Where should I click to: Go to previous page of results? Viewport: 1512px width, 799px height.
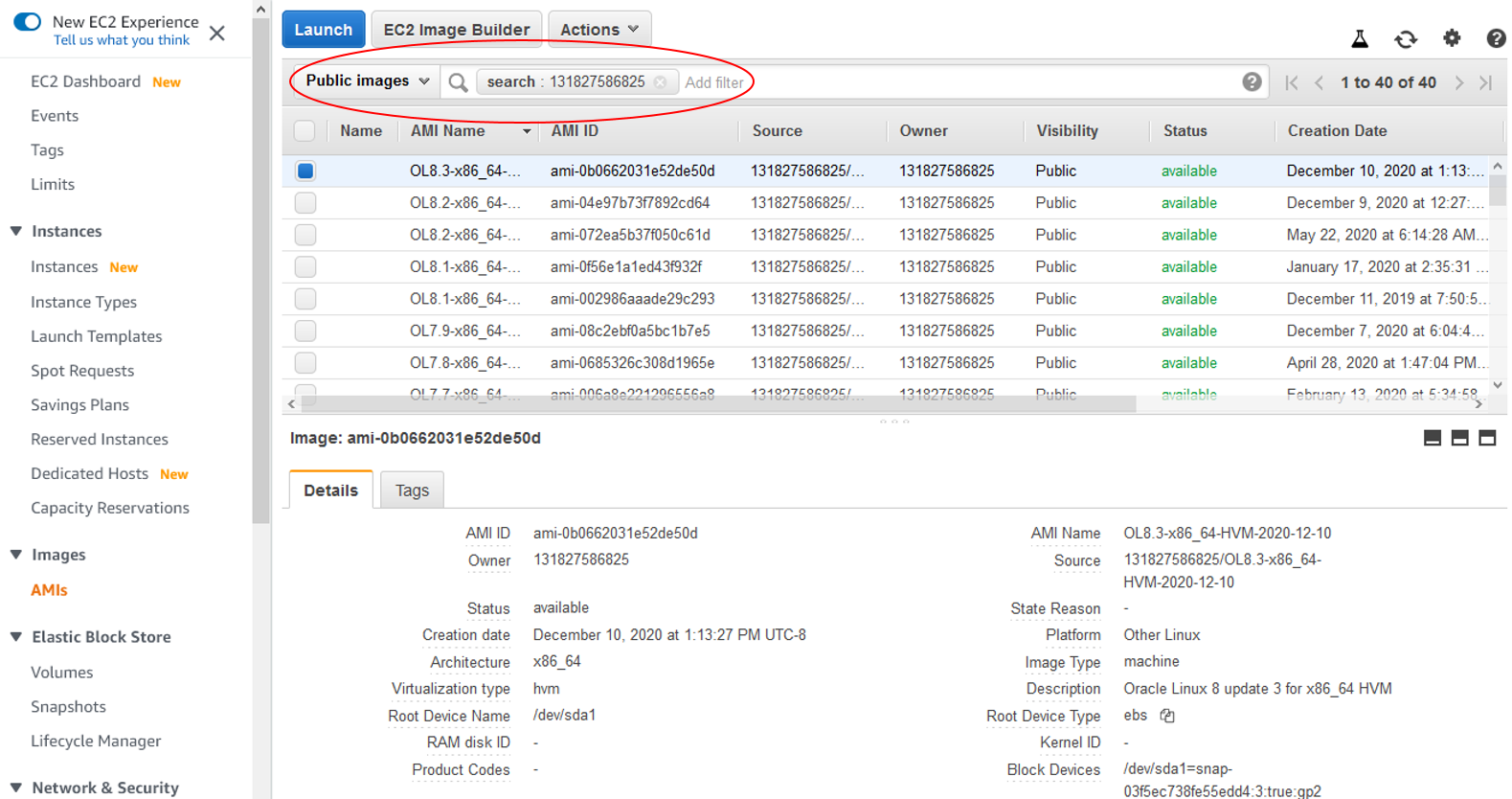[x=1319, y=82]
